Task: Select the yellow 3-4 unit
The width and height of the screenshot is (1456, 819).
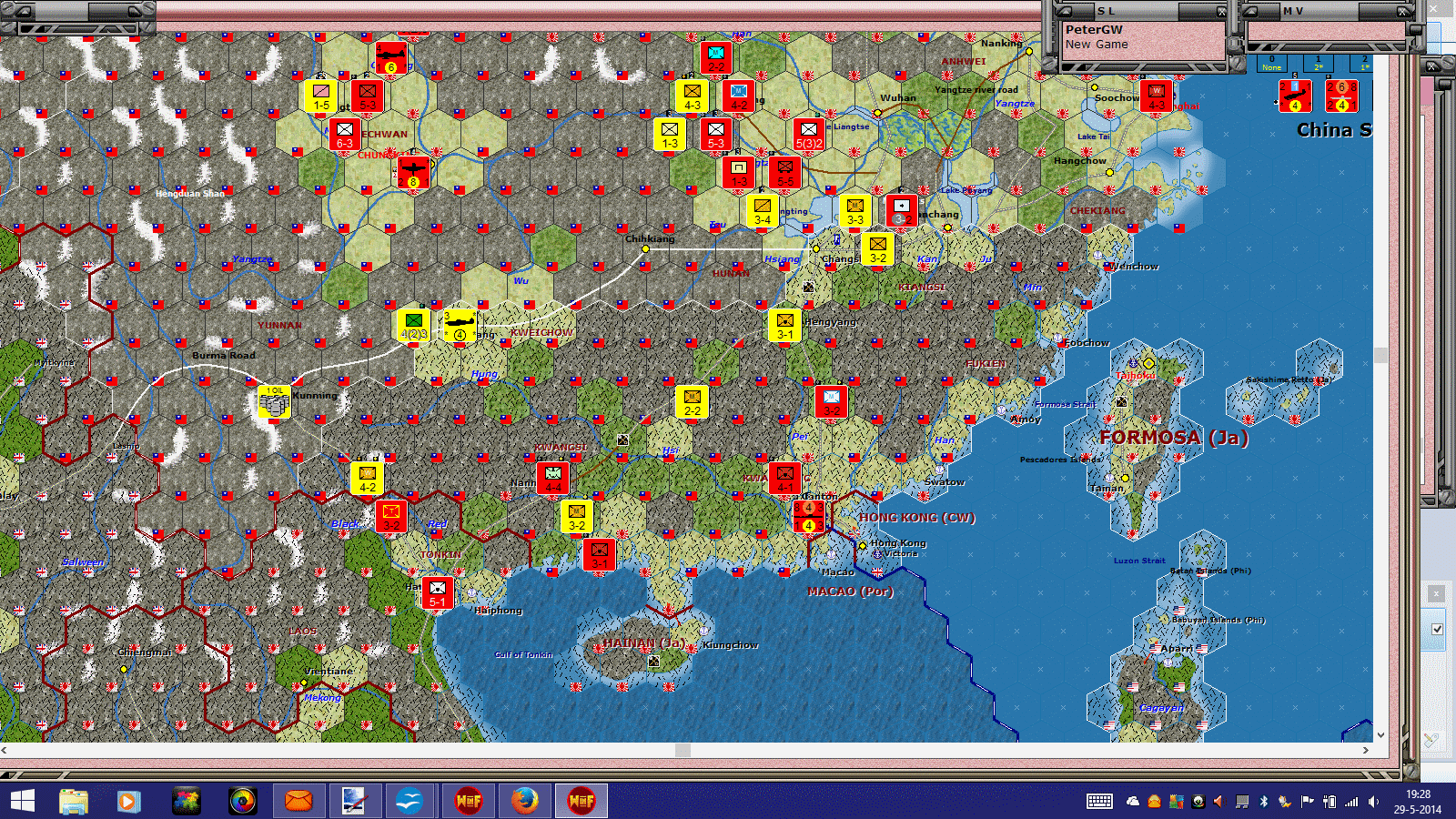Action: click(763, 211)
